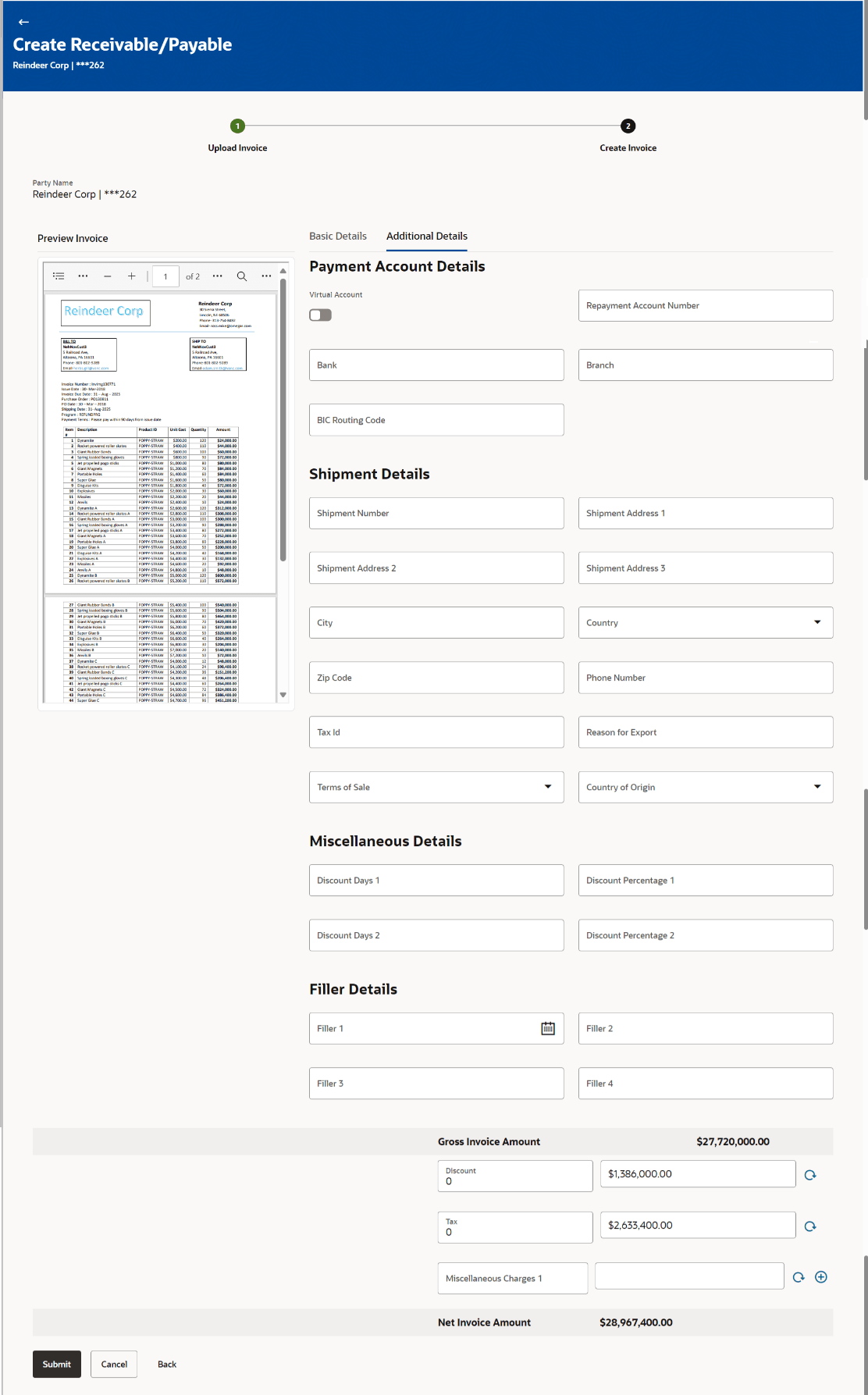The width and height of the screenshot is (868, 1395).
Task: Click the Phone Number field
Action: pyautogui.click(x=706, y=678)
